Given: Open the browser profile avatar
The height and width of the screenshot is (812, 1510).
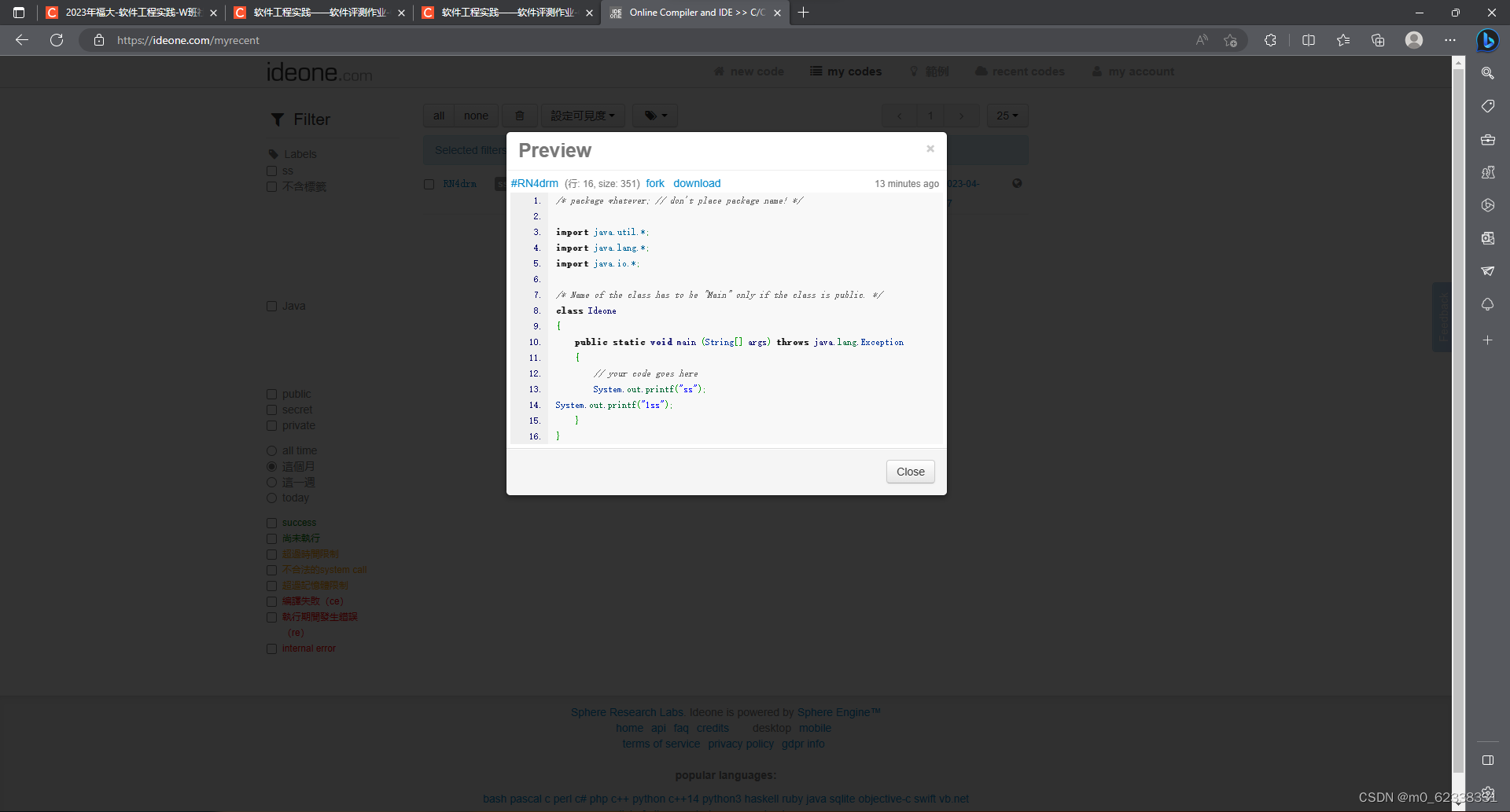Looking at the screenshot, I should 1414,40.
